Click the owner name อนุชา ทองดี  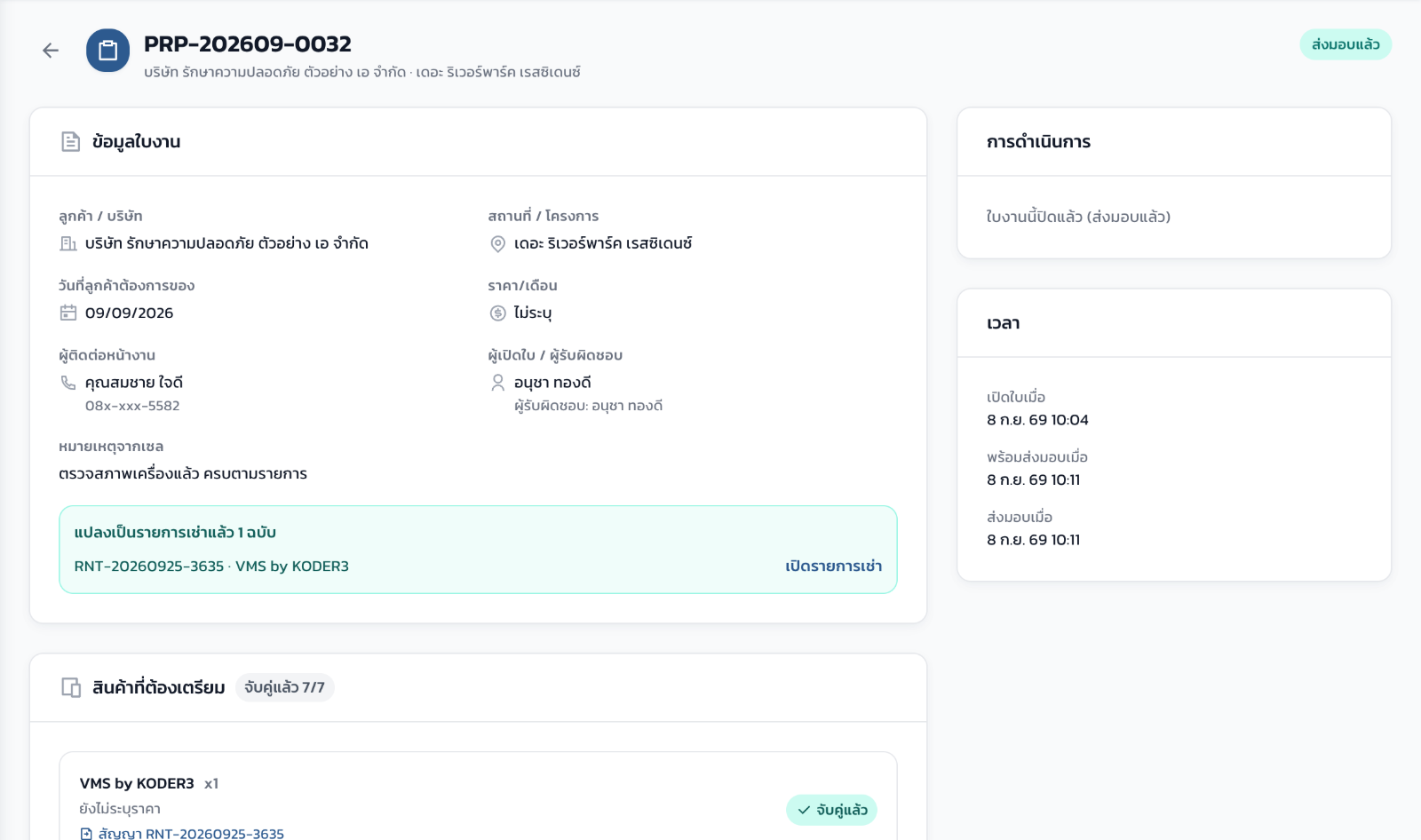click(x=552, y=383)
